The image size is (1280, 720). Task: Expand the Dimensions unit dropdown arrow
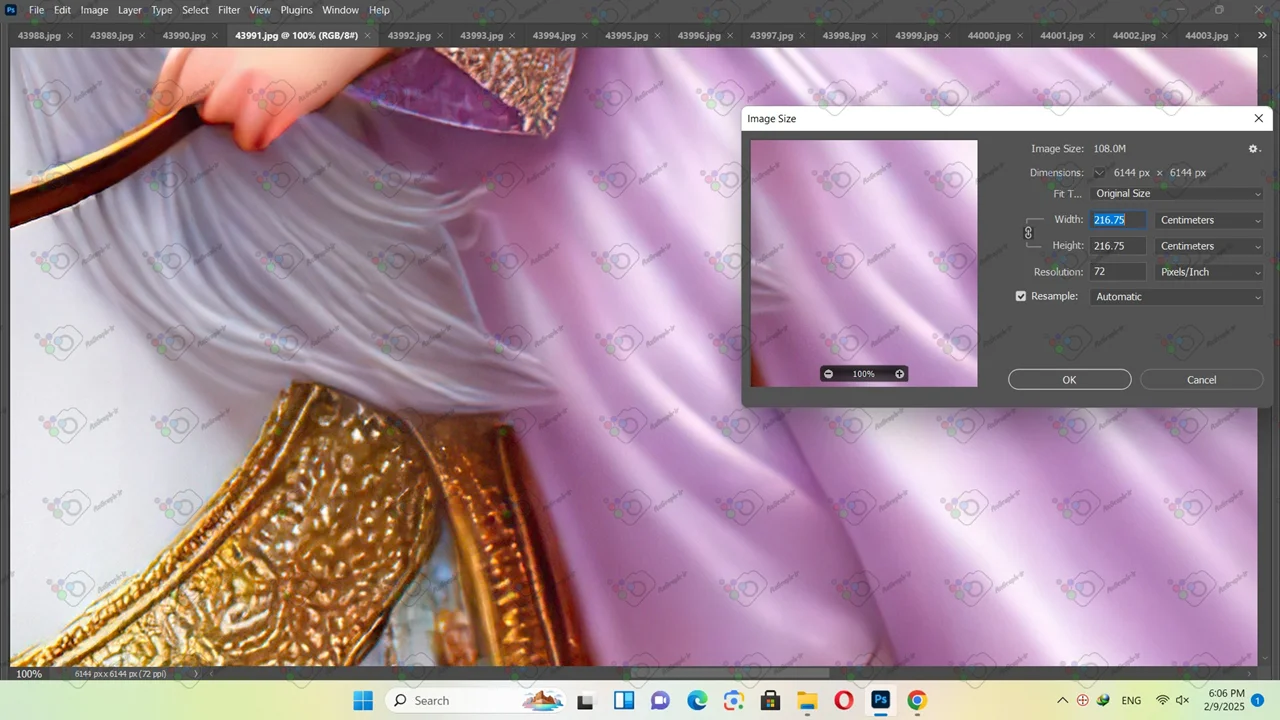[x=1099, y=173]
